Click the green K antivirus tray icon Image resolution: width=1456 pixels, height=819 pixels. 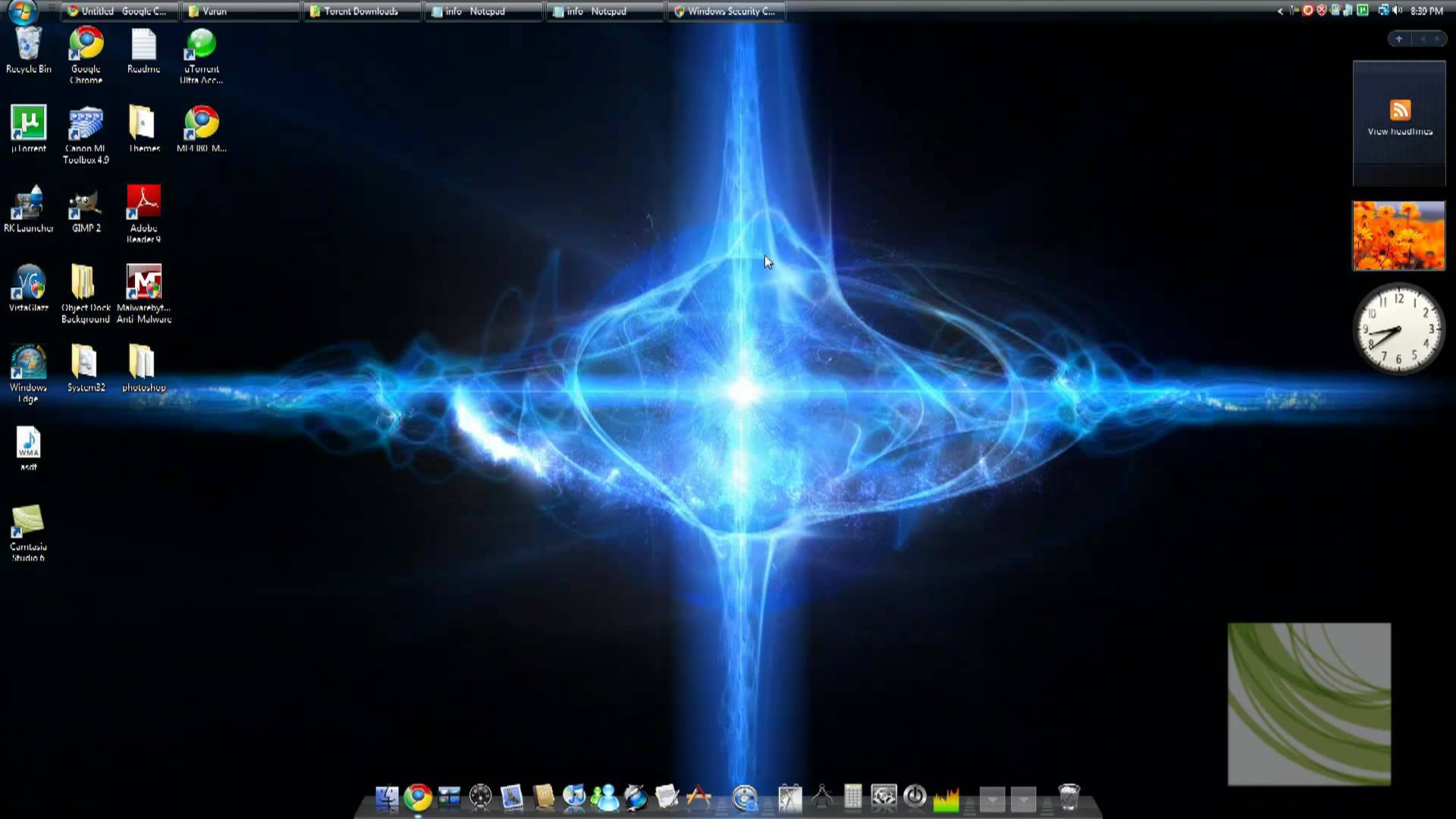1363,11
